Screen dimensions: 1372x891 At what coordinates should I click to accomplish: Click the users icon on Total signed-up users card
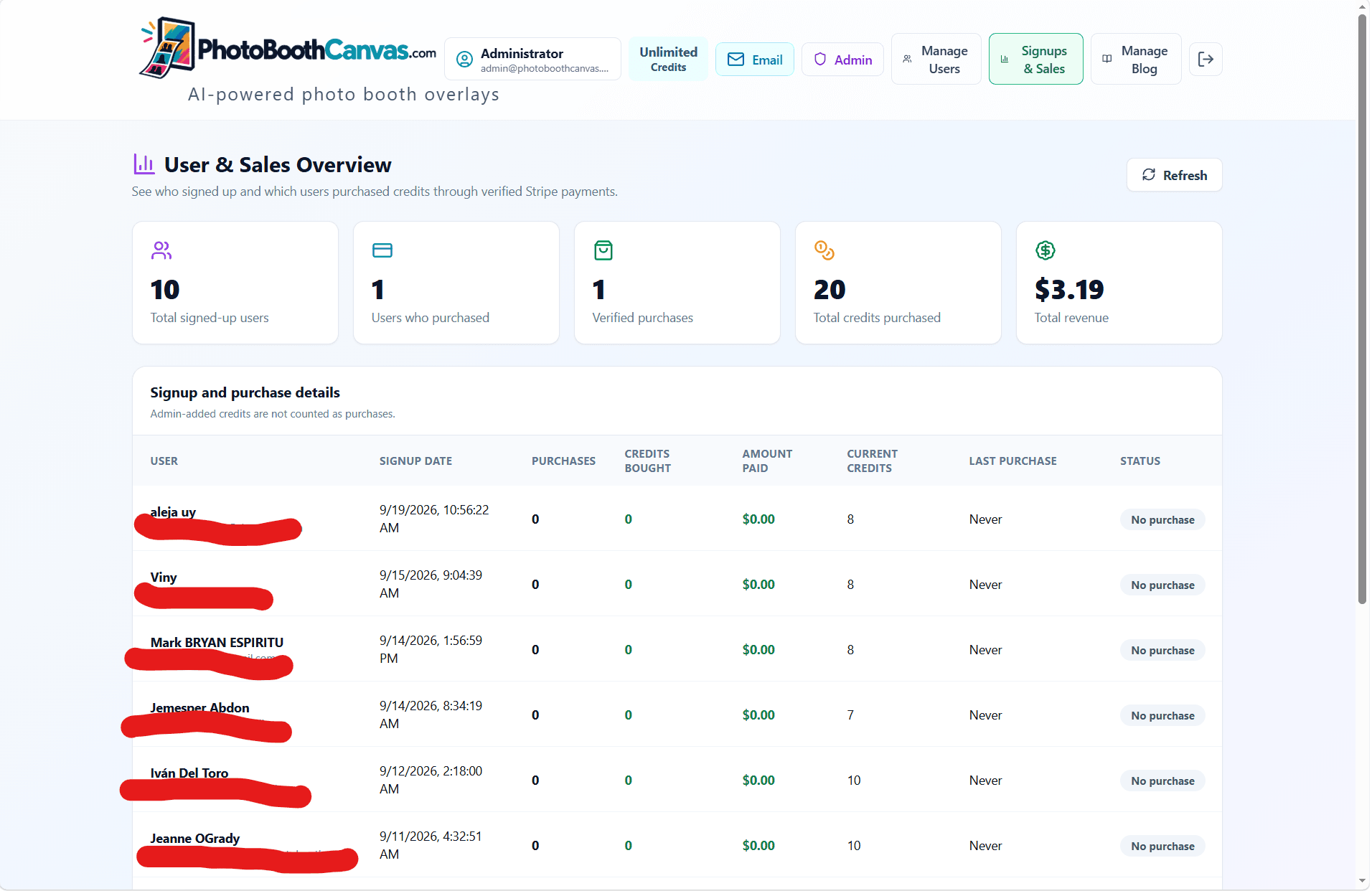161,250
